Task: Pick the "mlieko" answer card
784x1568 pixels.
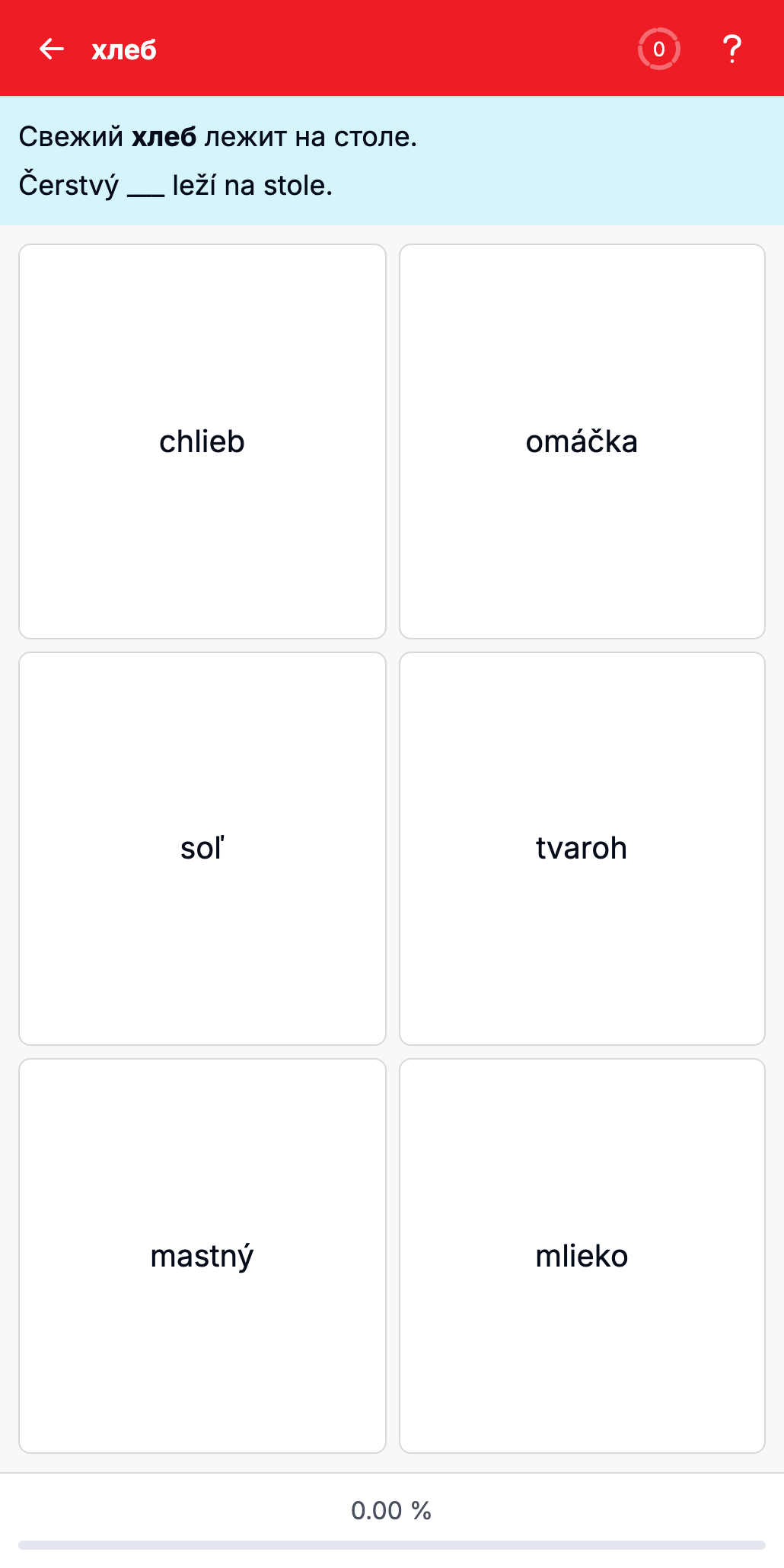Action: coord(582,1256)
